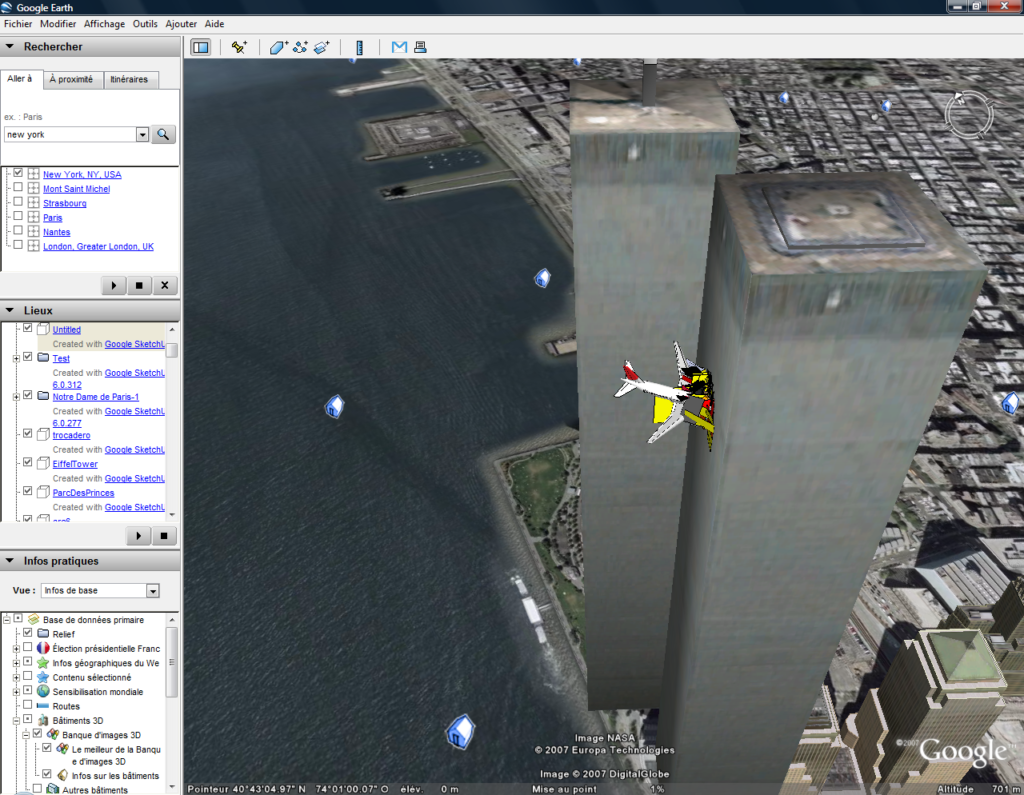Screen dimensions: 1024x795
Task: Open the Mont Saint Michel link
Action: (76, 189)
